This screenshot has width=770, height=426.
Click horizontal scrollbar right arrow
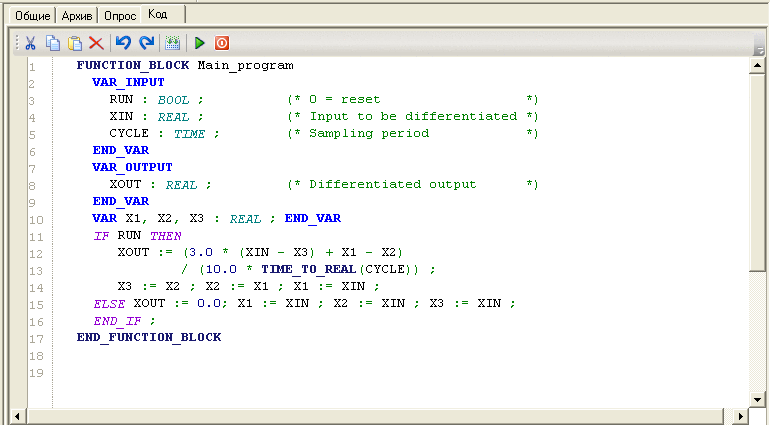(741, 417)
